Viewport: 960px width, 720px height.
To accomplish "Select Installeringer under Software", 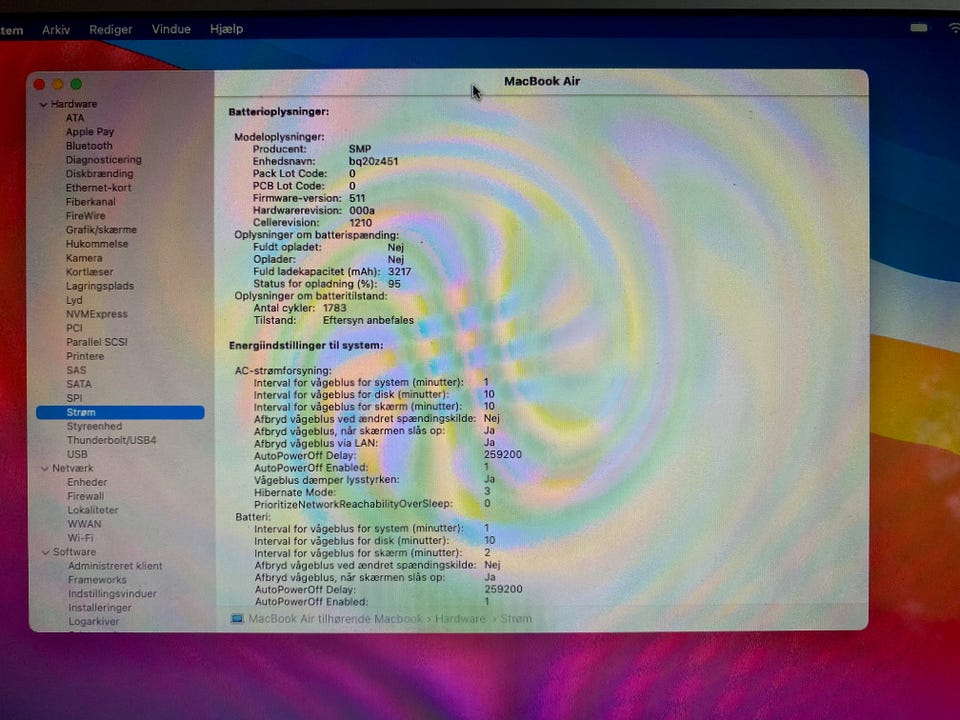I will coord(100,608).
